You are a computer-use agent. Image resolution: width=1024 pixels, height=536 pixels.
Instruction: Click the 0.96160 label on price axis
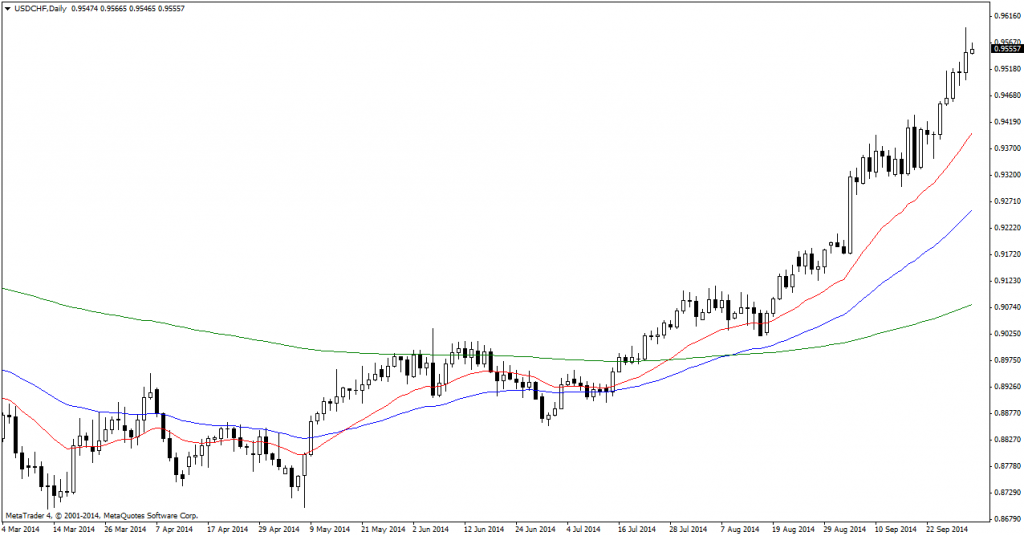(x=1007, y=16)
